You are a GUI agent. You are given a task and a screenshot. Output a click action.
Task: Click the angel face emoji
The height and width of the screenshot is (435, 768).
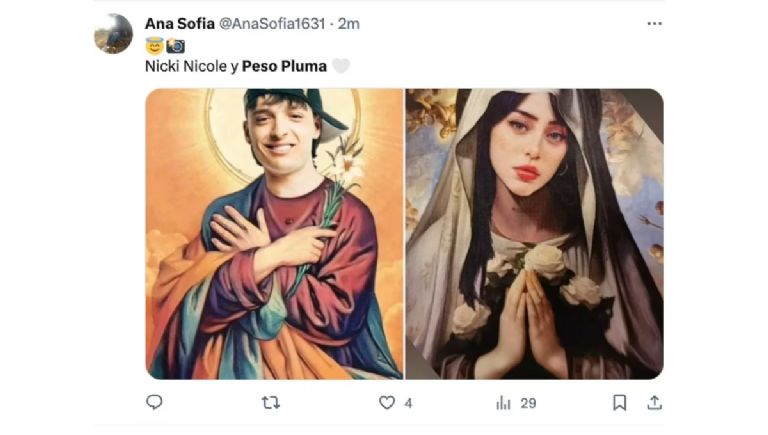[154, 46]
